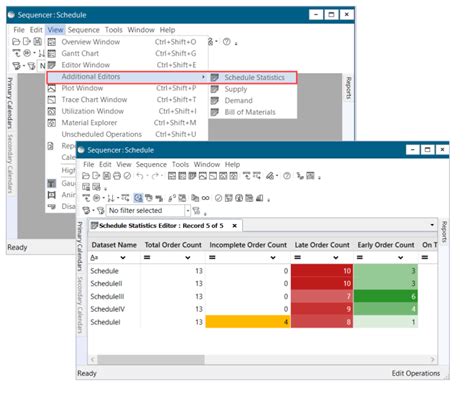Close the Schedule Statistics Editor tab
Image resolution: width=474 pixels, height=393 pixels.
tap(235, 226)
